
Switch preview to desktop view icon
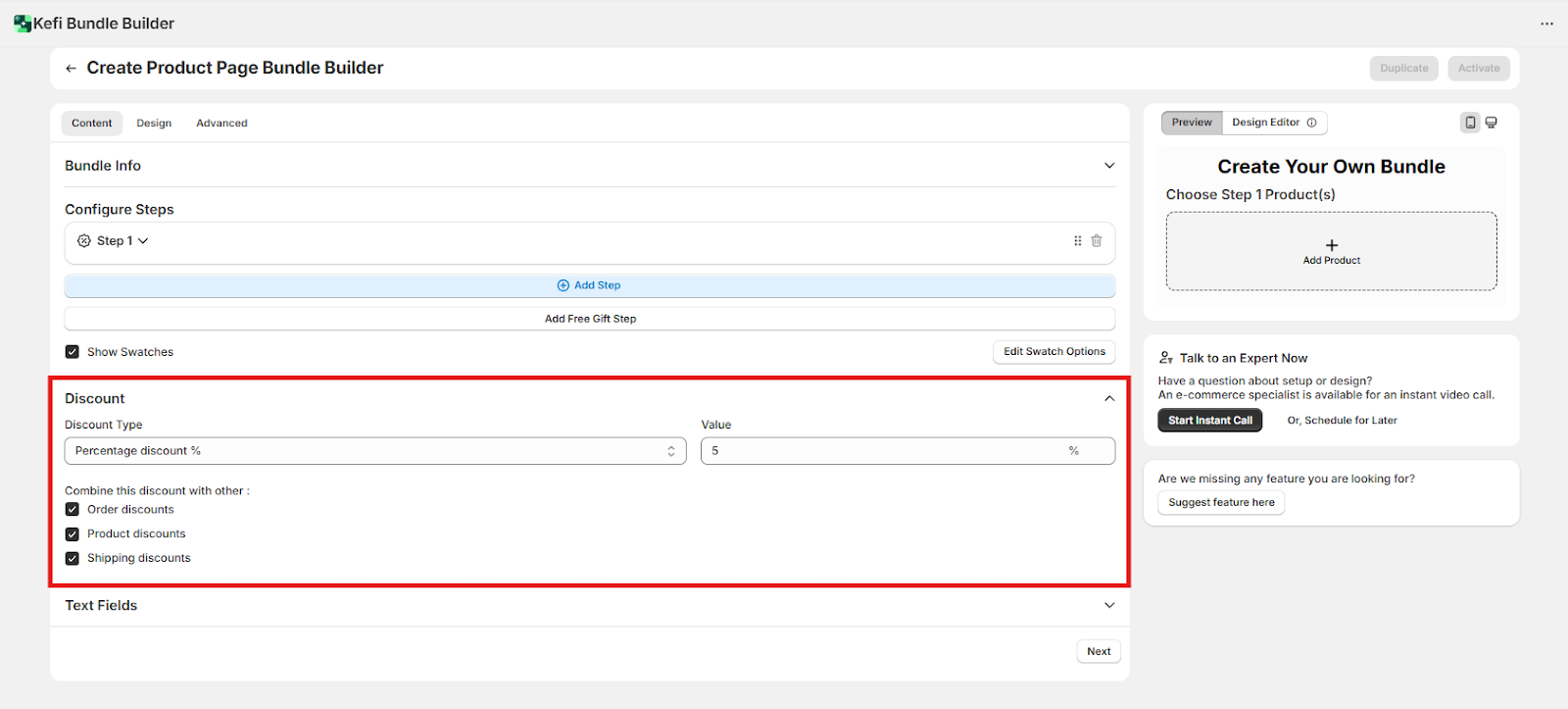[x=1491, y=123]
